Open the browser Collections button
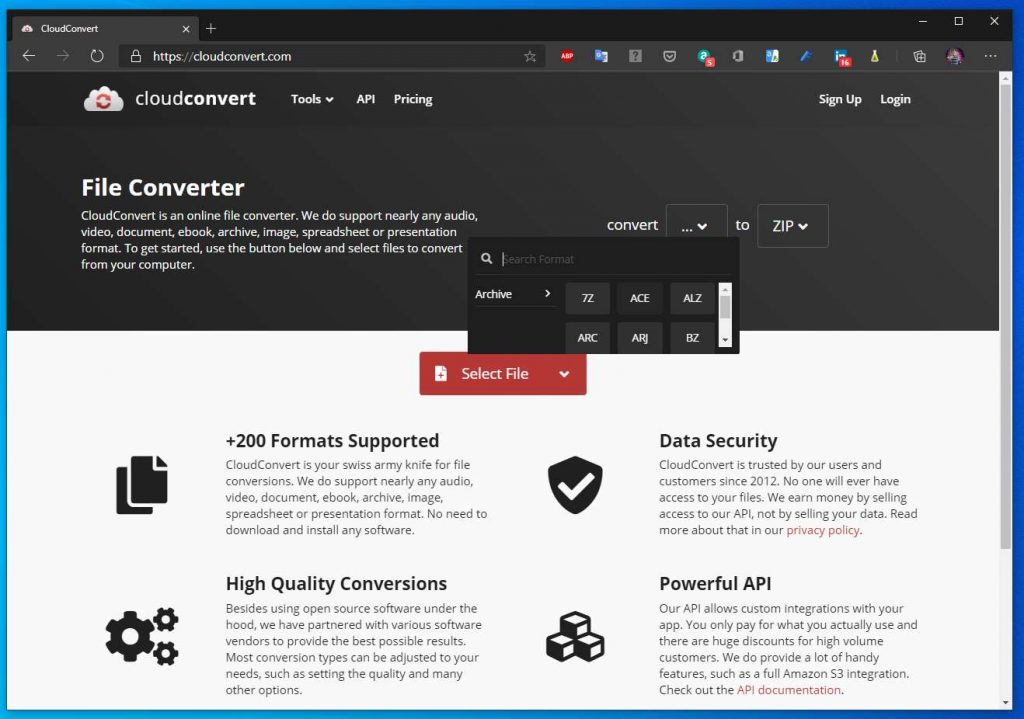The height and width of the screenshot is (719, 1024). pyautogui.click(x=920, y=56)
